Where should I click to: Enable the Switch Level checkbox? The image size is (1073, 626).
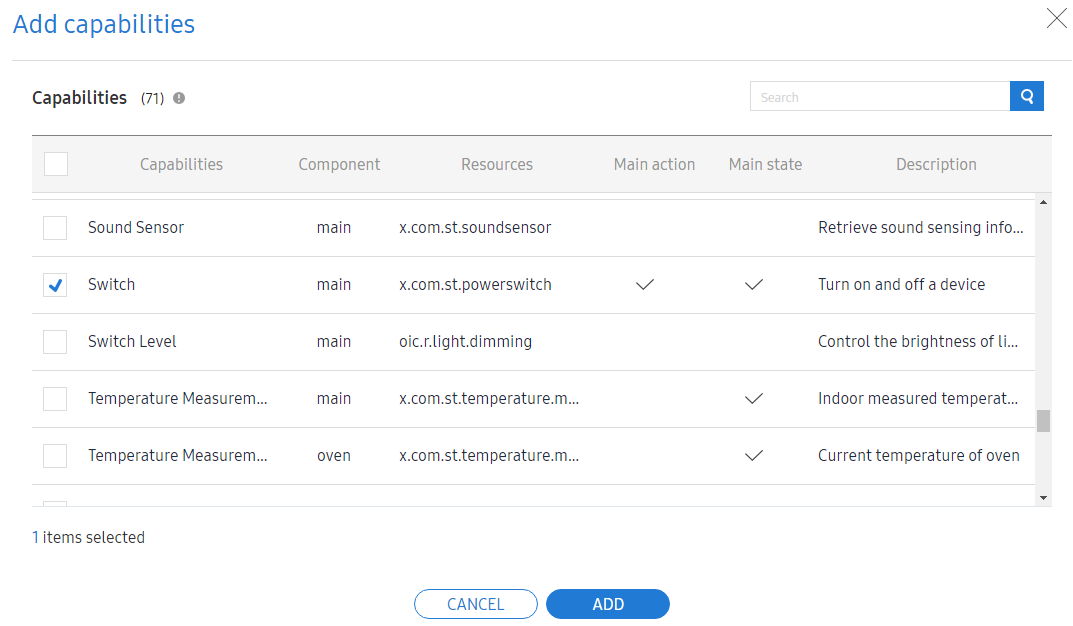[56, 342]
